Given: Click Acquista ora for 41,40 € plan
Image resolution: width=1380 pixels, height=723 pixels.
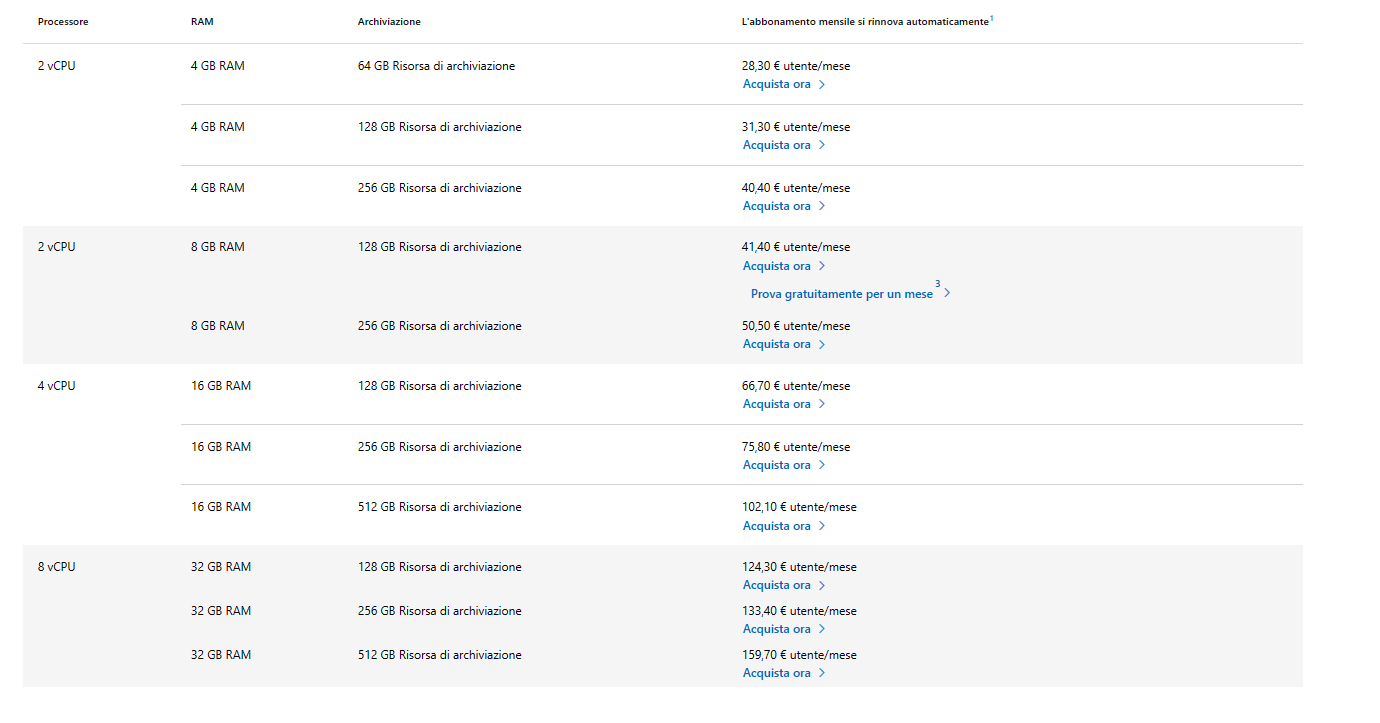Looking at the screenshot, I should coord(776,266).
